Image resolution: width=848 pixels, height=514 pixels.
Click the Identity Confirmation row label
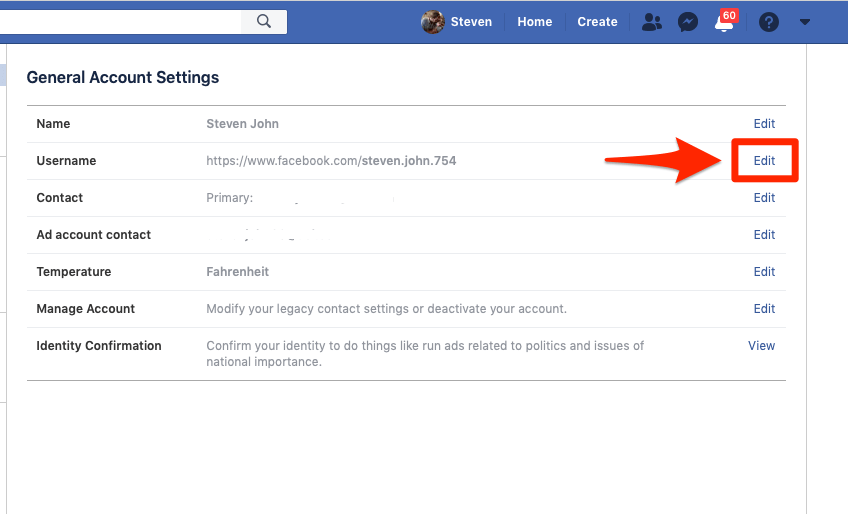coord(99,346)
